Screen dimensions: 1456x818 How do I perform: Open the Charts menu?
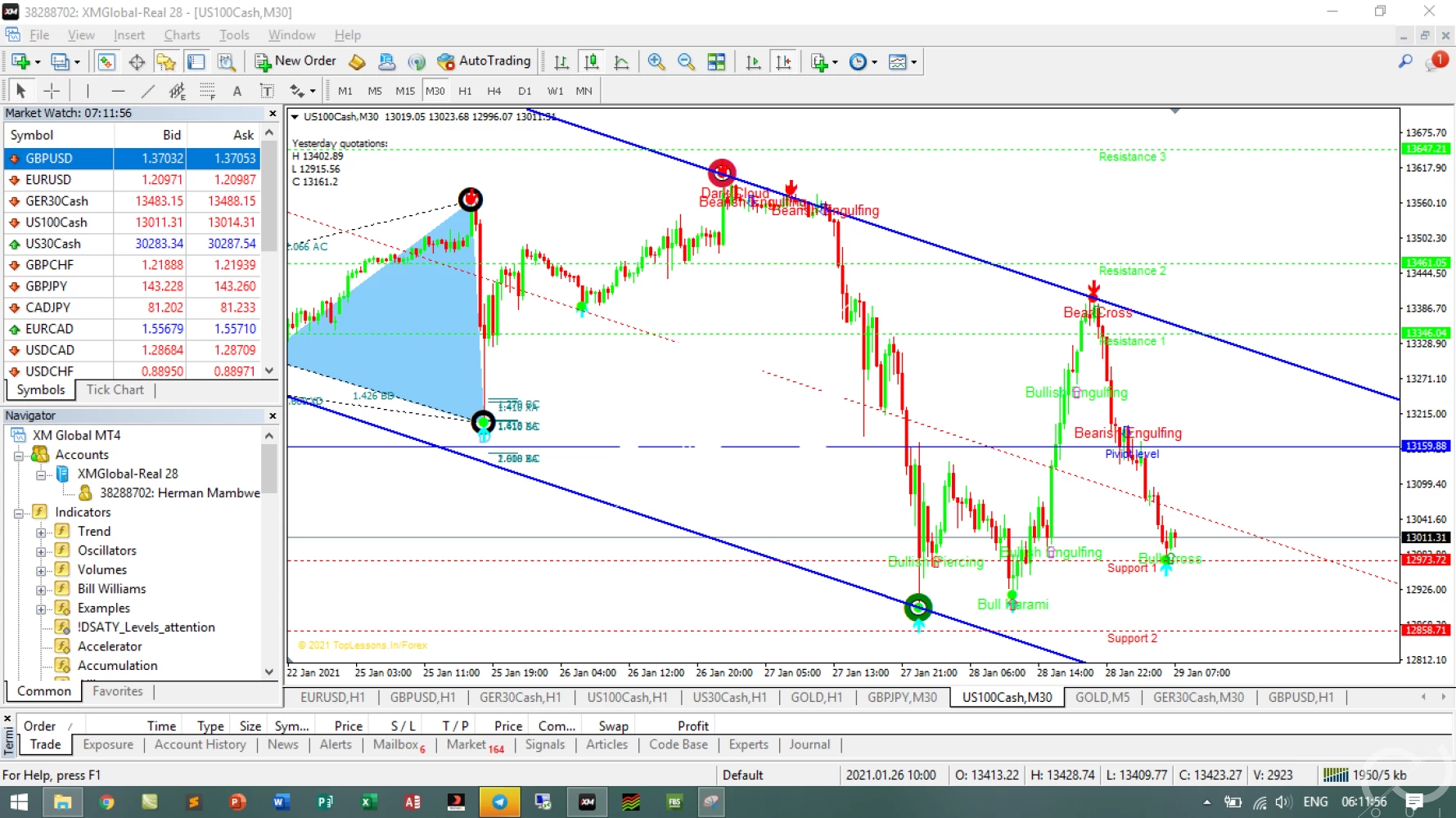182,35
